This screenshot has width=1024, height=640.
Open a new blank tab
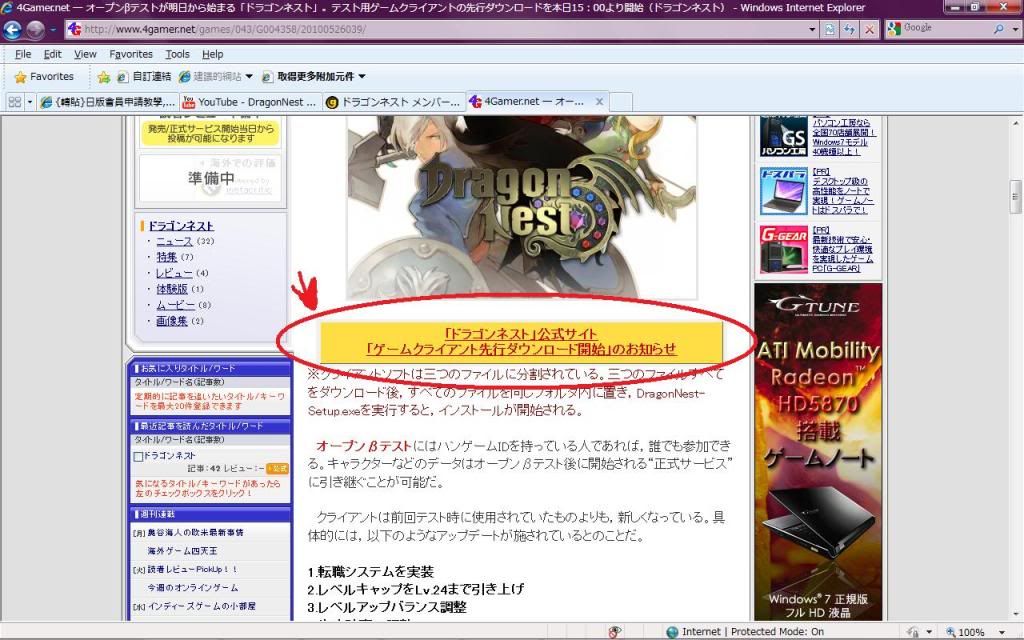621,102
